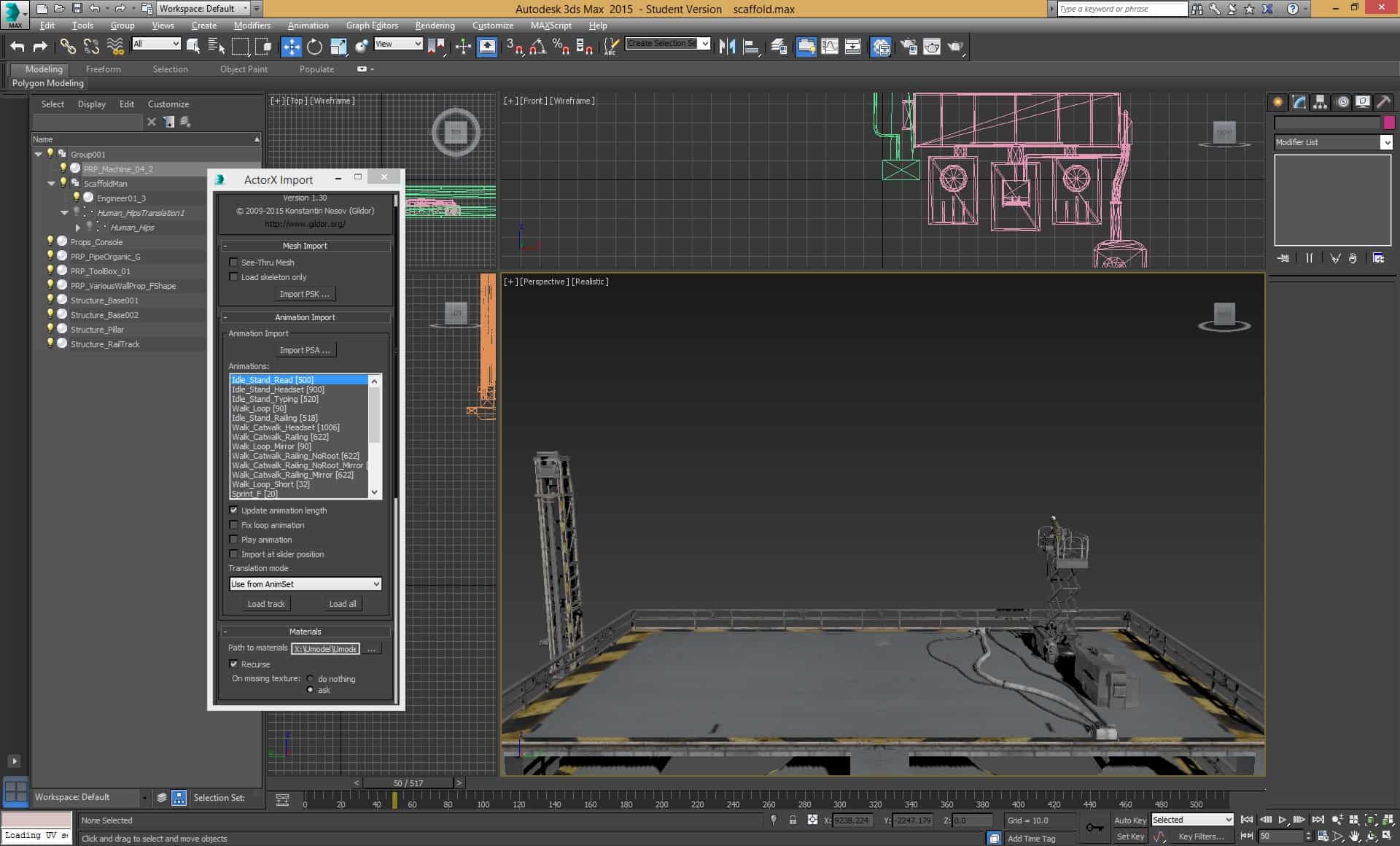Image resolution: width=1400 pixels, height=846 pixels.
Task: Toggle Angle Snap icon
Action: (x=538, y=47)
